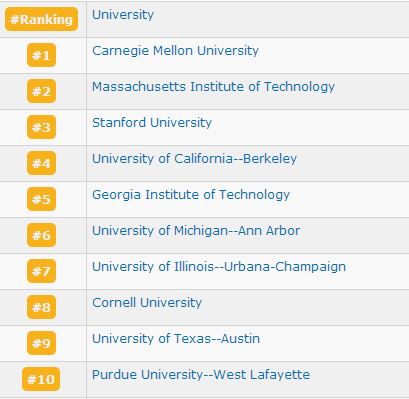Click the #2 rank badge

point(41,91)
